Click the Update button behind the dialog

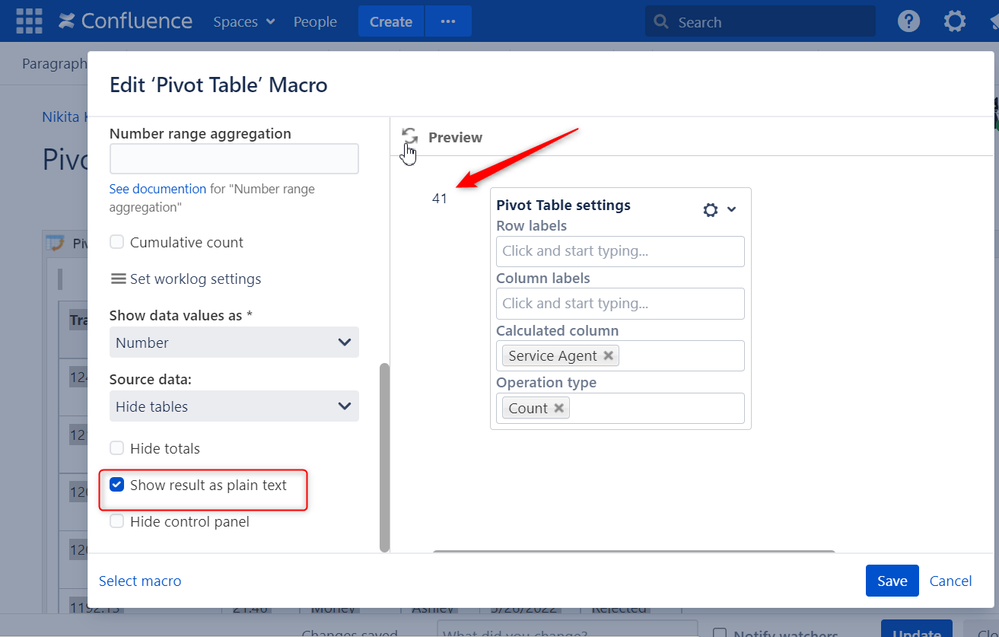coord(917,629)
